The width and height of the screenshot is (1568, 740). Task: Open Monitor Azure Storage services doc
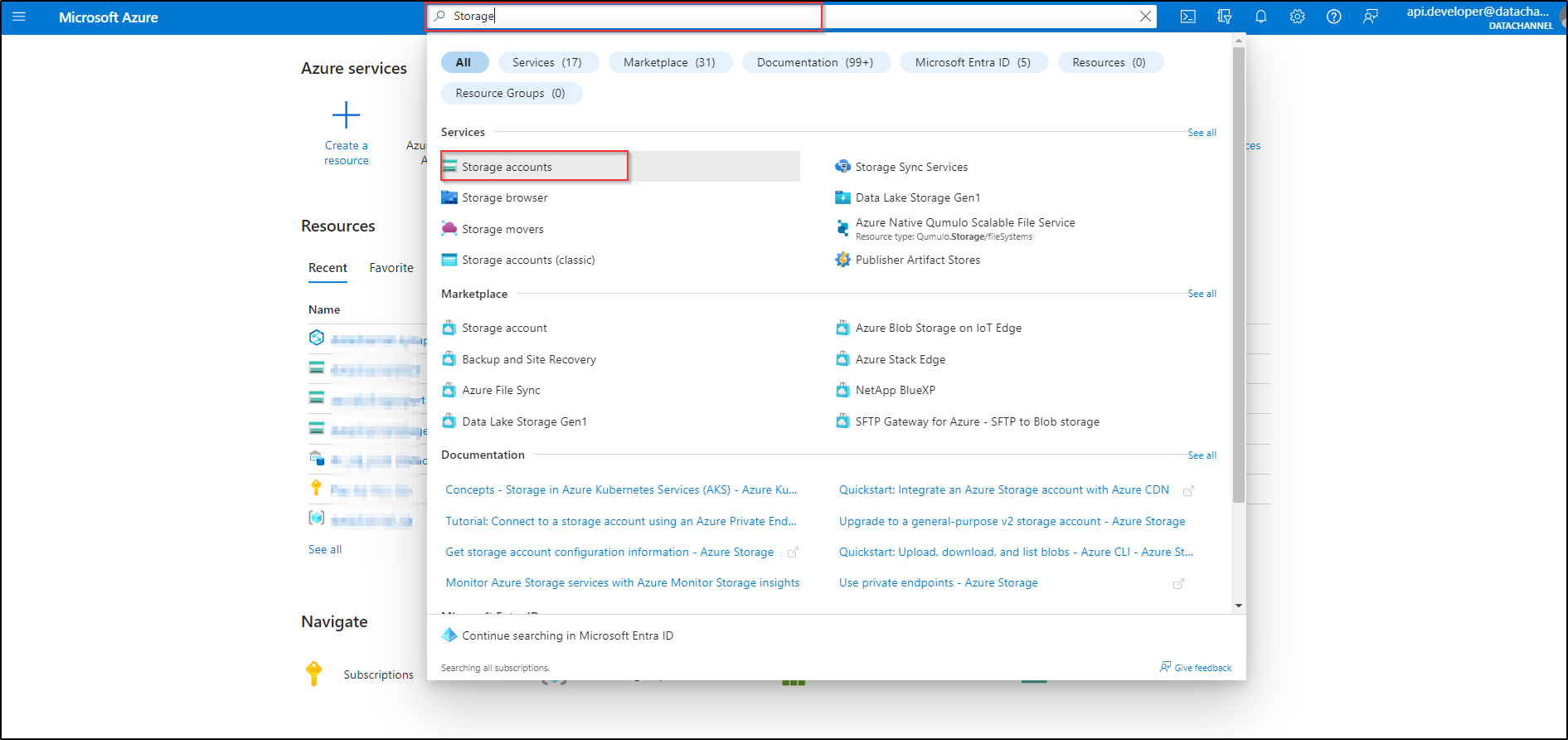tap(623, 582)
